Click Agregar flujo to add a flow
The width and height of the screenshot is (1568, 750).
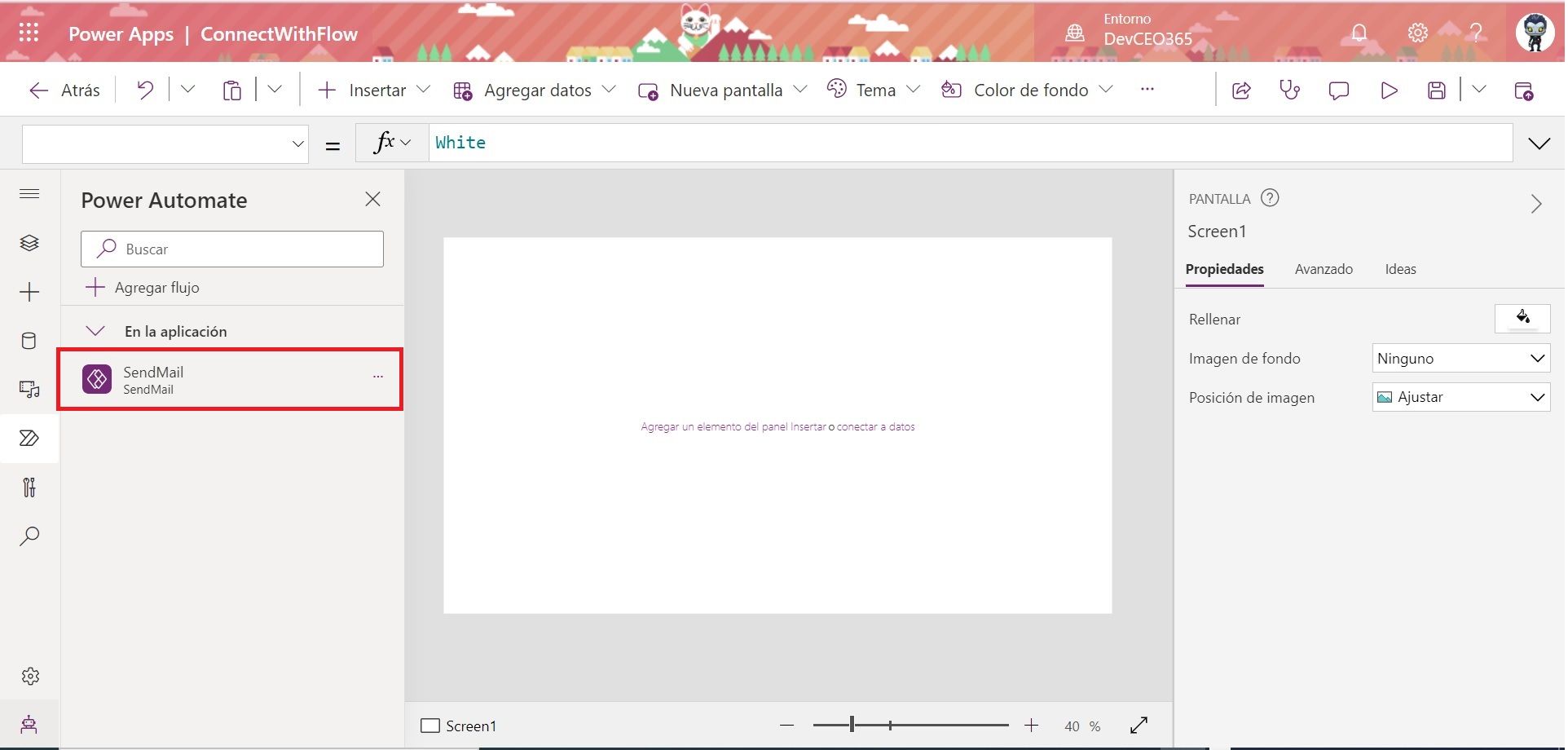pyautogui.click(x=143, y=287)
